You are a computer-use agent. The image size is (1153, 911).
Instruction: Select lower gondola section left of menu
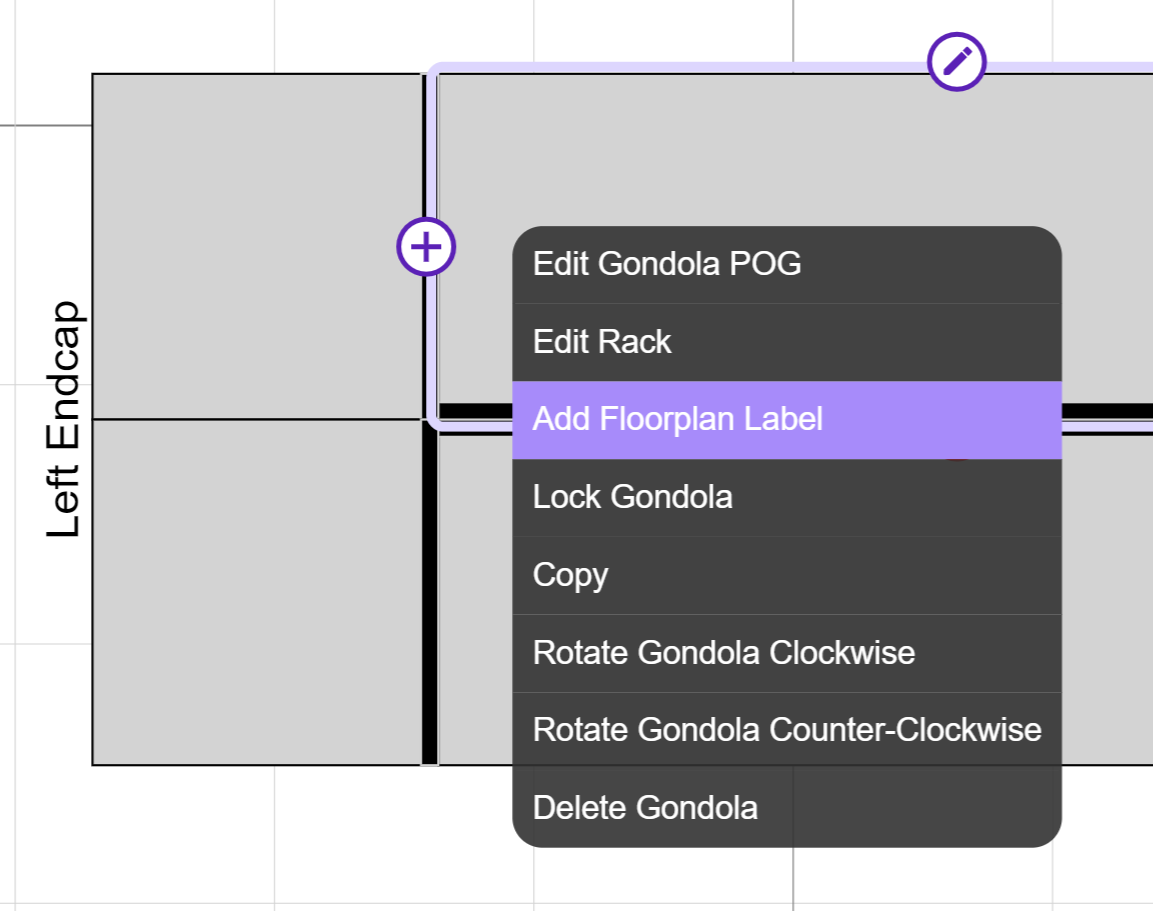[x=475, y=599]
